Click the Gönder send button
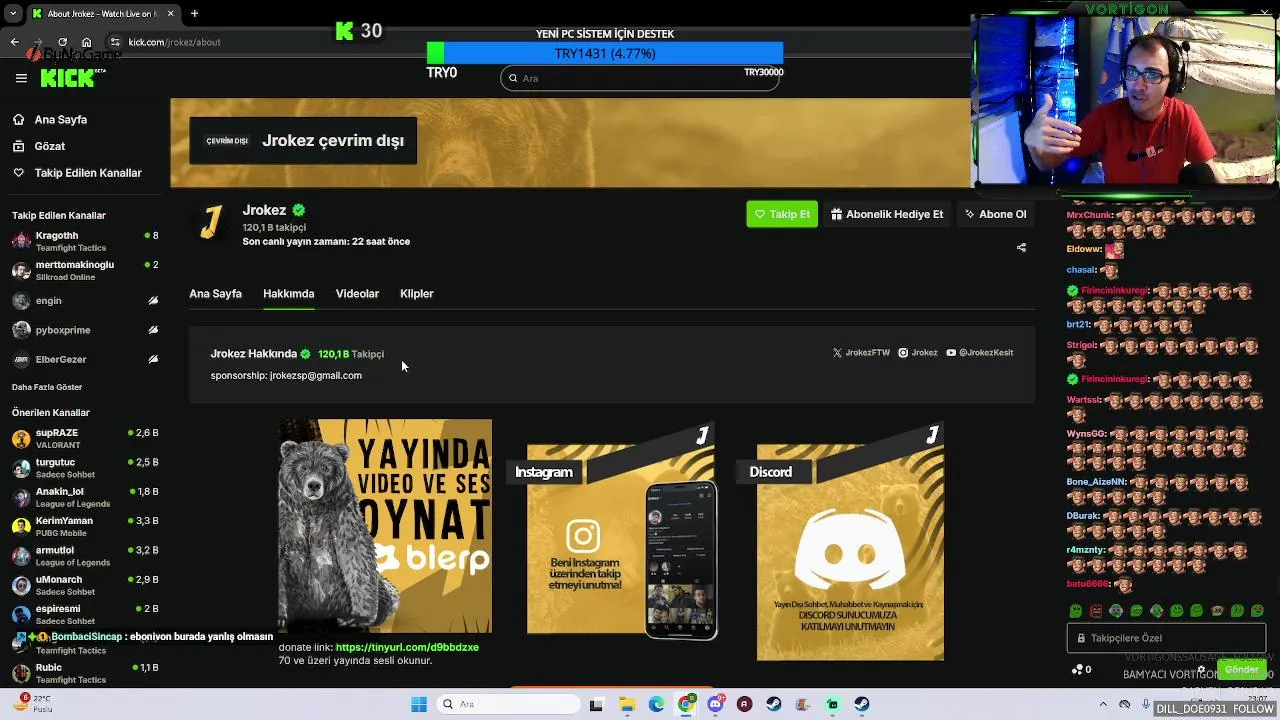The width and height of the screenshot is (1280, 720). pyautogui.click(x=1242, y=669)
